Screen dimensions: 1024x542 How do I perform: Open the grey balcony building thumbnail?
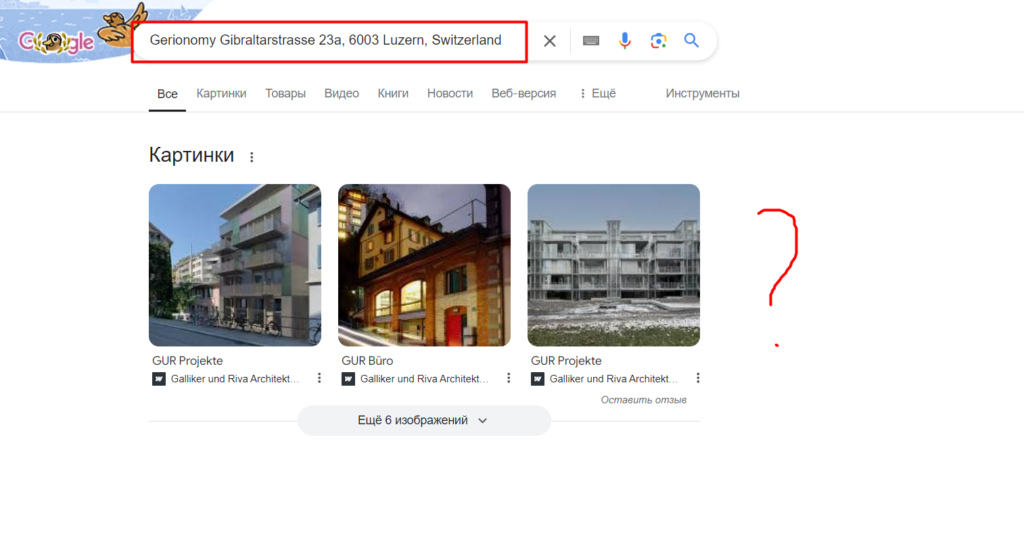614,265
